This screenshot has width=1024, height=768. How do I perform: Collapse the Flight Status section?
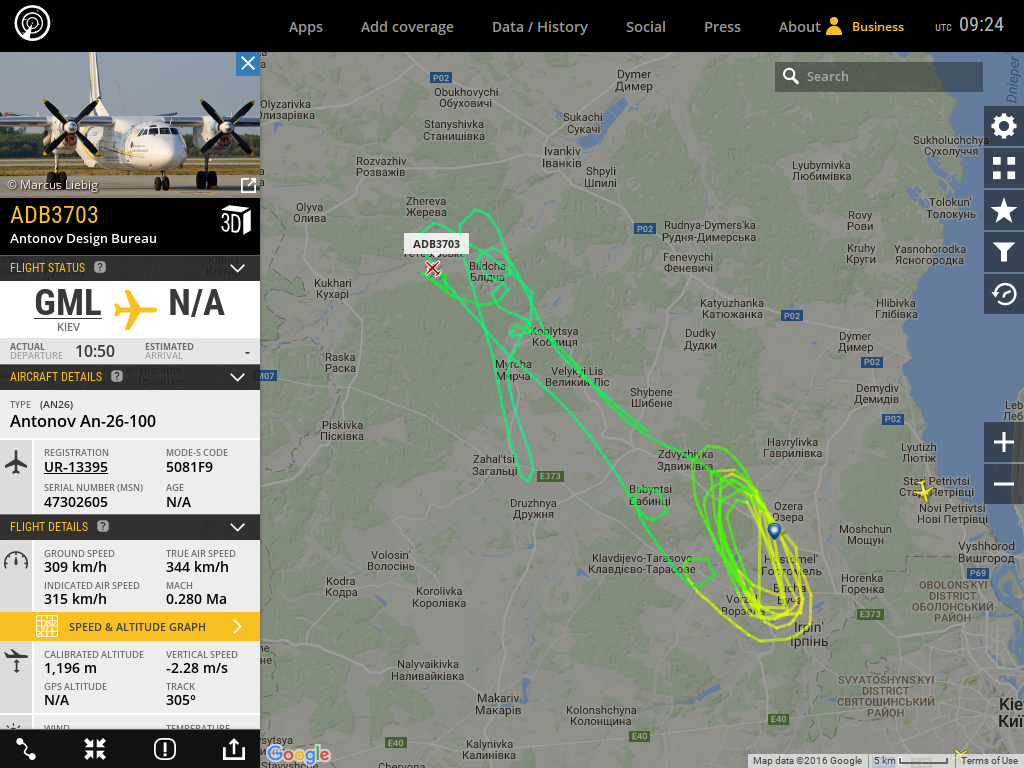[x=238, y=268]
